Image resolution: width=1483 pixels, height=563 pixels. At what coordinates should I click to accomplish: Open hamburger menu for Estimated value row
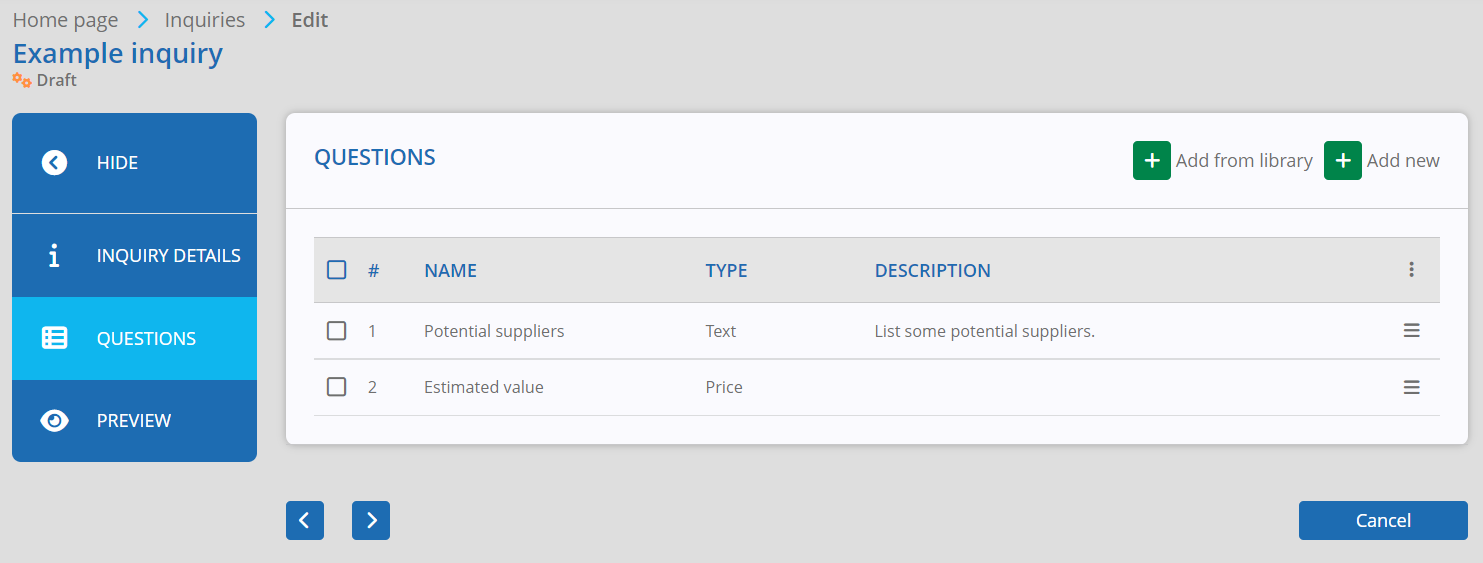1411,387
